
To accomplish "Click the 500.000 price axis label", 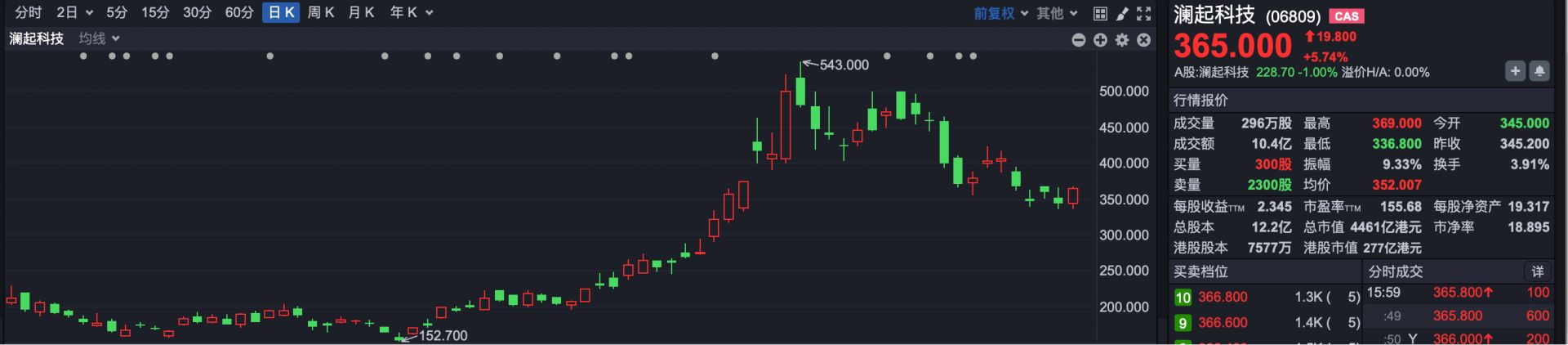I will click(x=1124, y=92).
